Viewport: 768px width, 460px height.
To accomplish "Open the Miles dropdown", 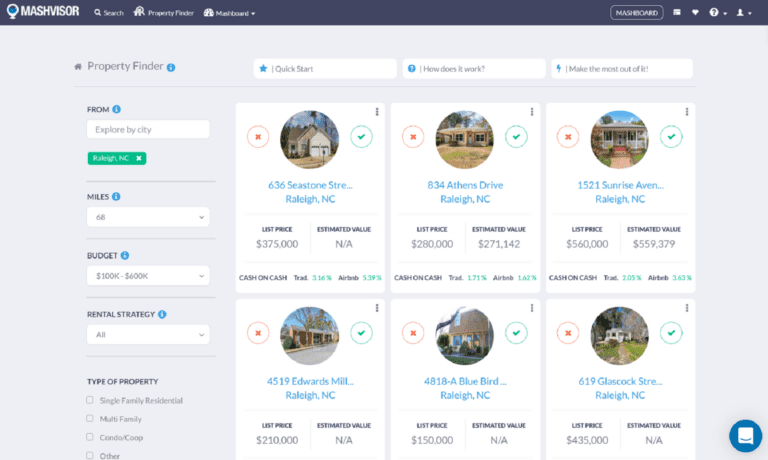I will point(147,216).
